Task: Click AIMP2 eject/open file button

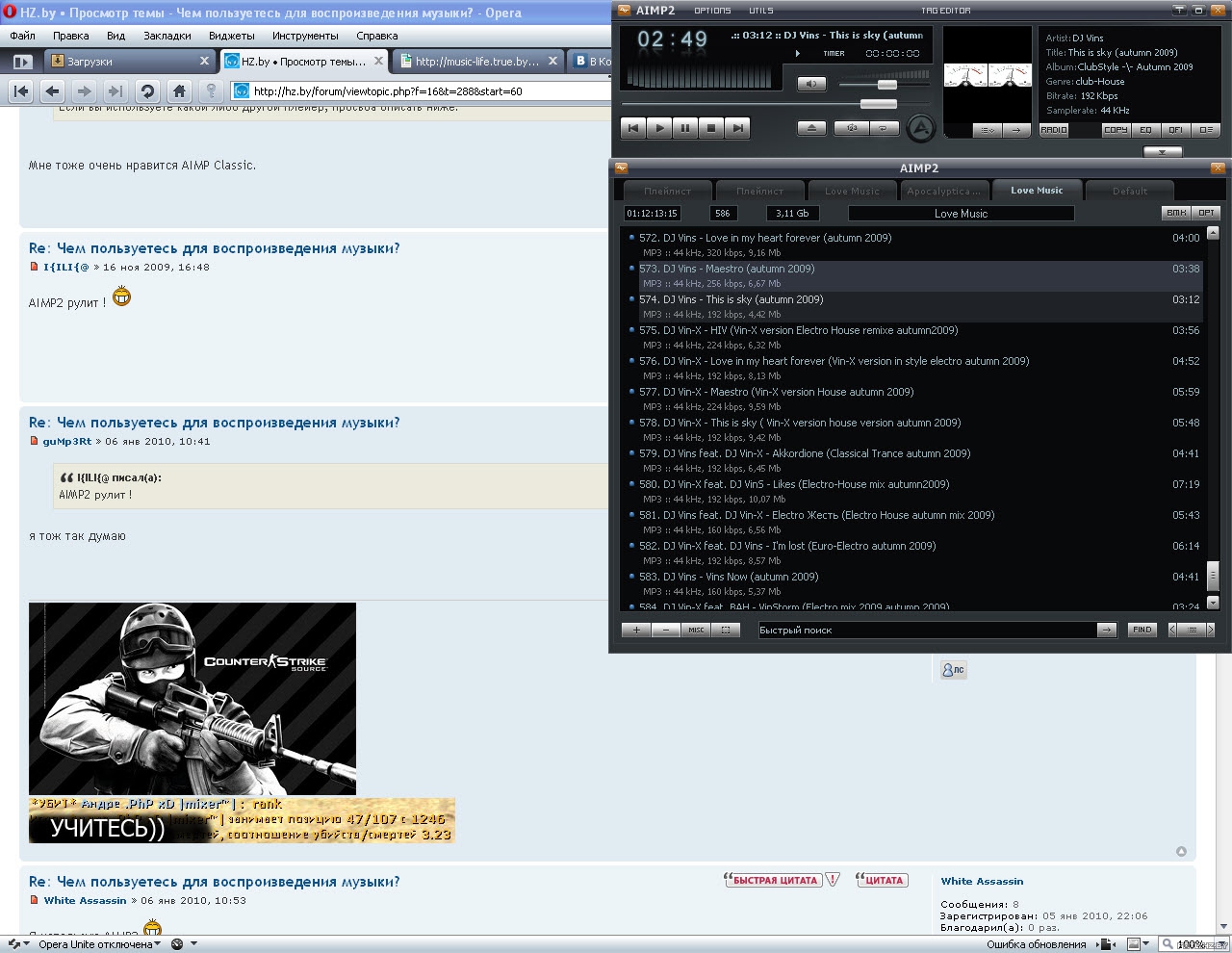Action: (x=811, y=128)
